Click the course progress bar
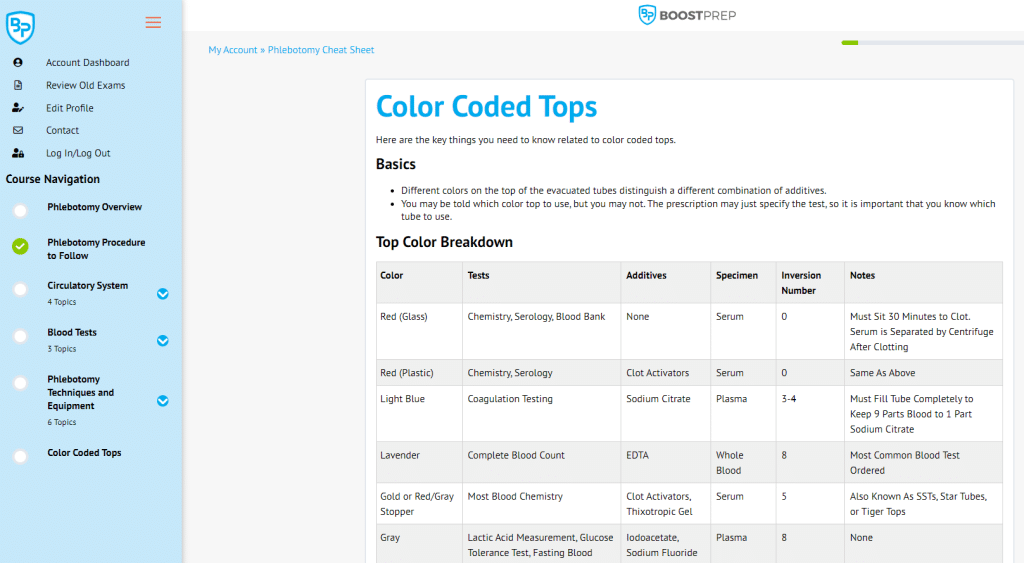 pyautogui.click(x=931, y=43)
